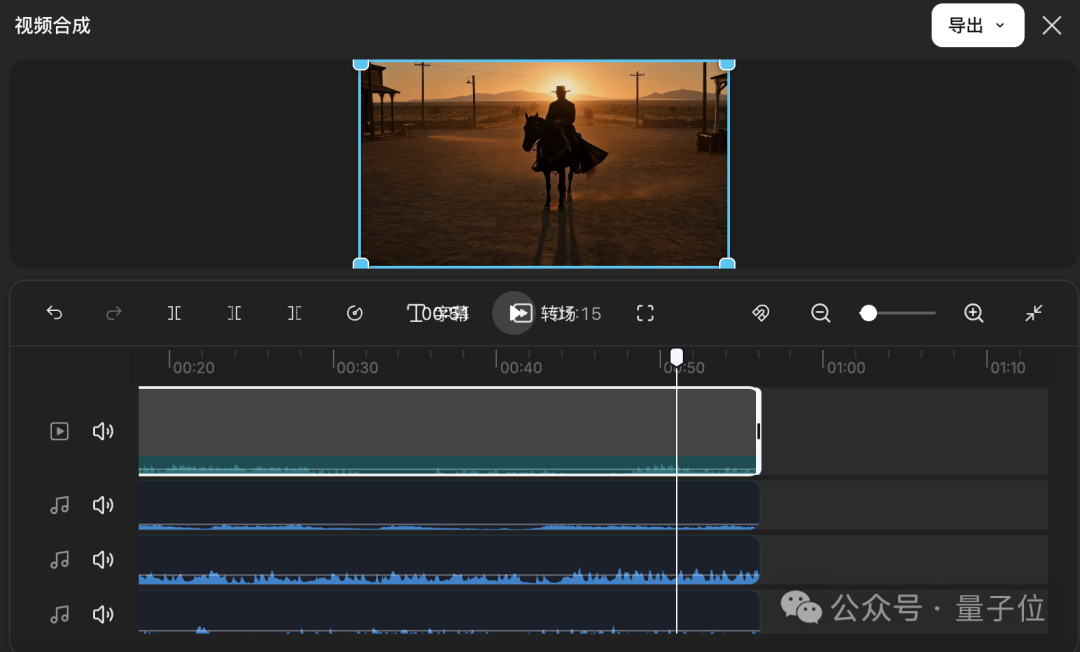Open the 导出 export dropdown

(977, 25)
